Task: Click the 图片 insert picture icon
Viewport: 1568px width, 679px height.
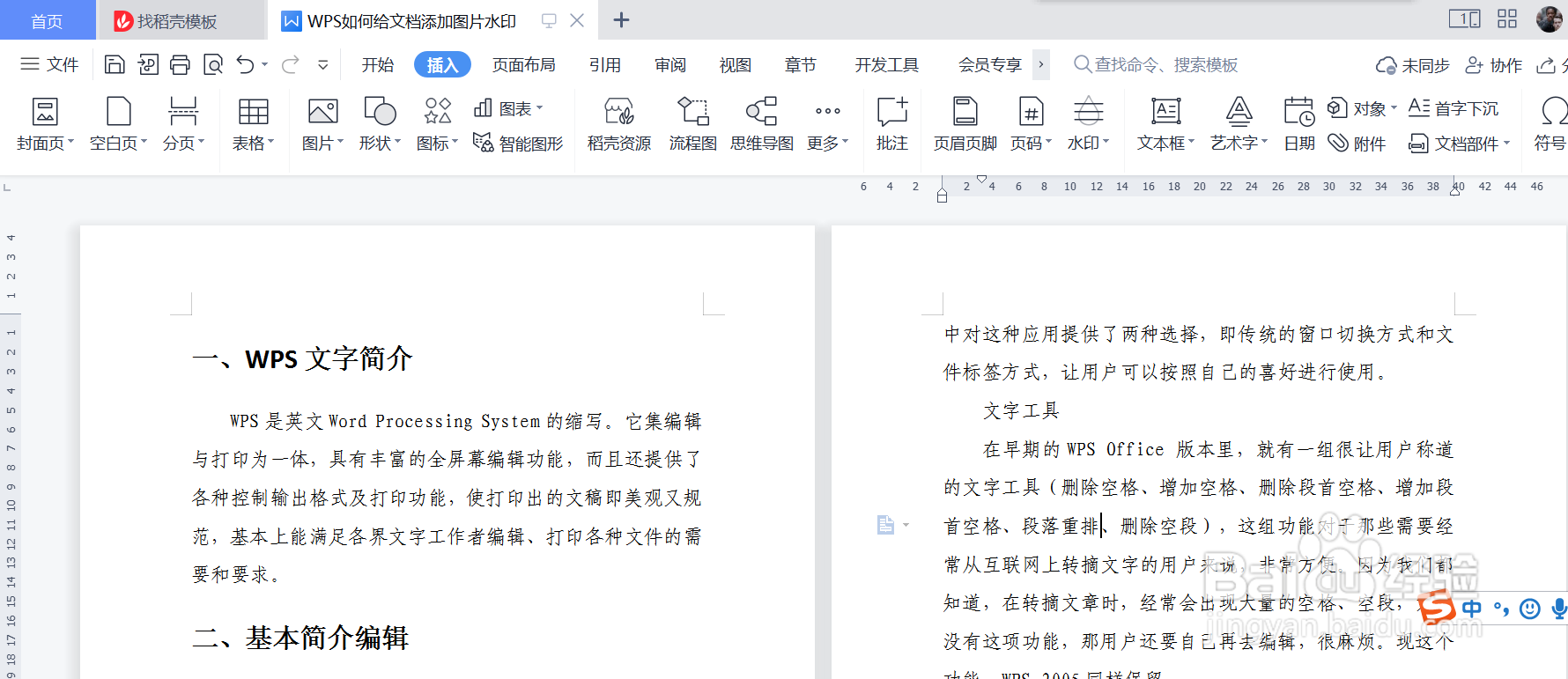Action: [322, 112]
